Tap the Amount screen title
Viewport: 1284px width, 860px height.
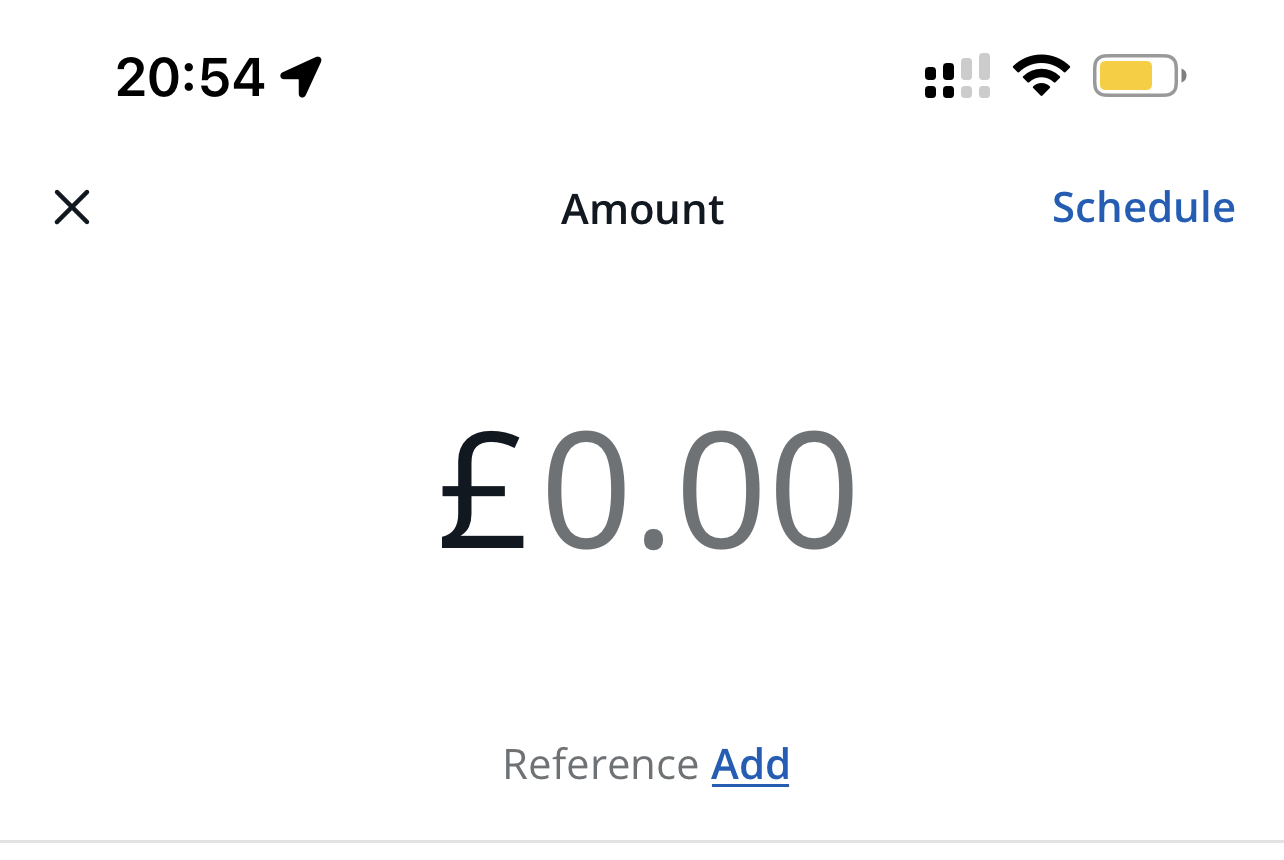pos(642,209)
